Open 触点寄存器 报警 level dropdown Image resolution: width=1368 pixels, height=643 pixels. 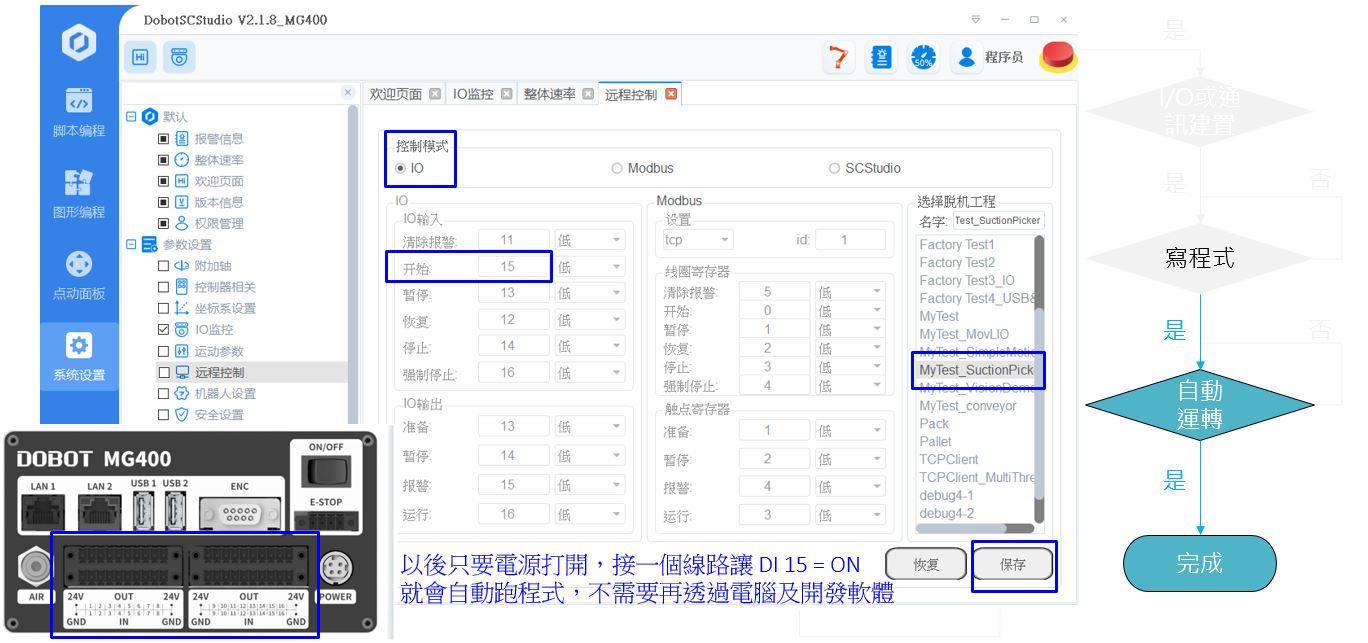[x=851, y=487]
